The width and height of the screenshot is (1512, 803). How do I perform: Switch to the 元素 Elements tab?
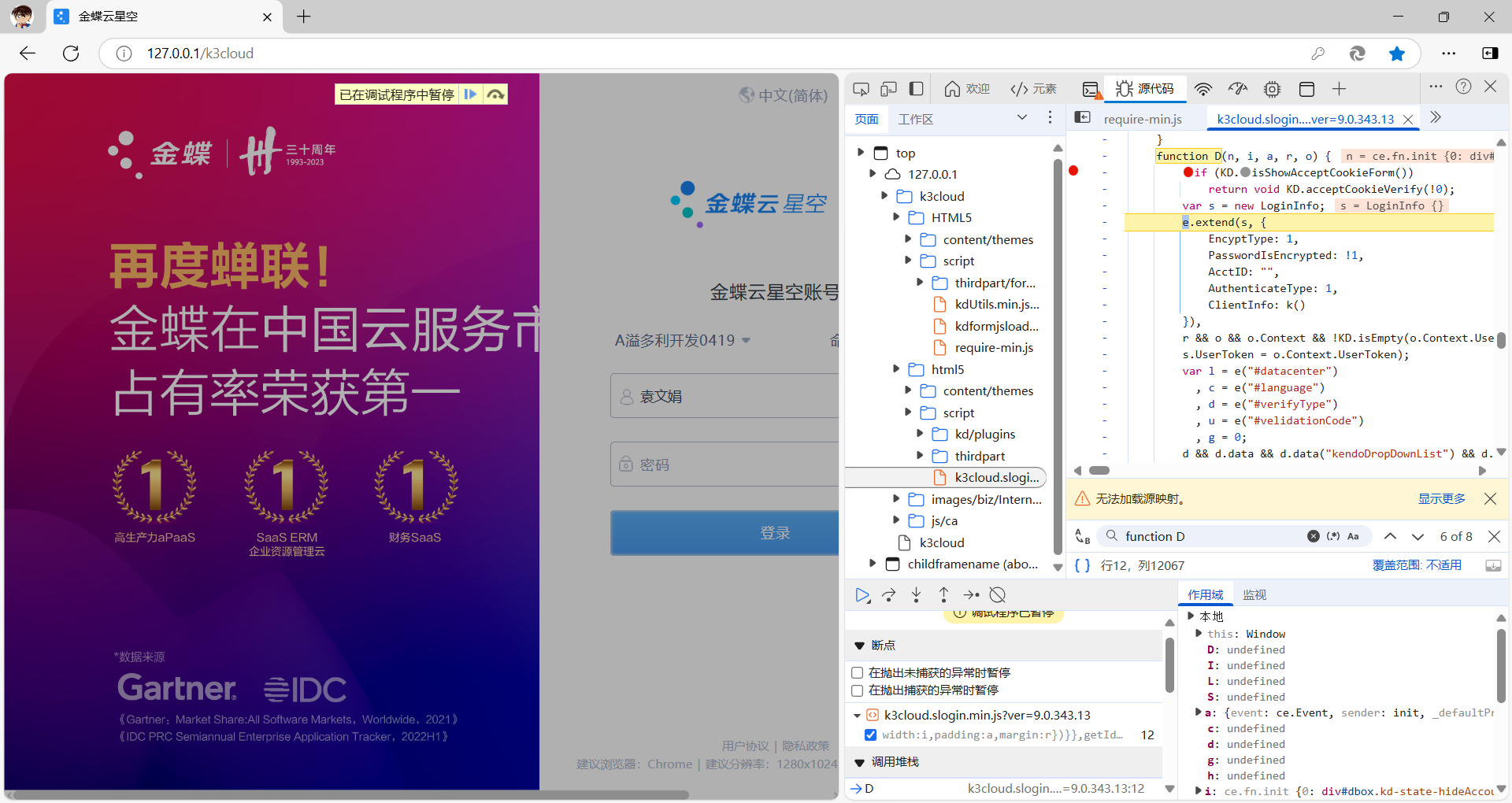(1033, 89)
